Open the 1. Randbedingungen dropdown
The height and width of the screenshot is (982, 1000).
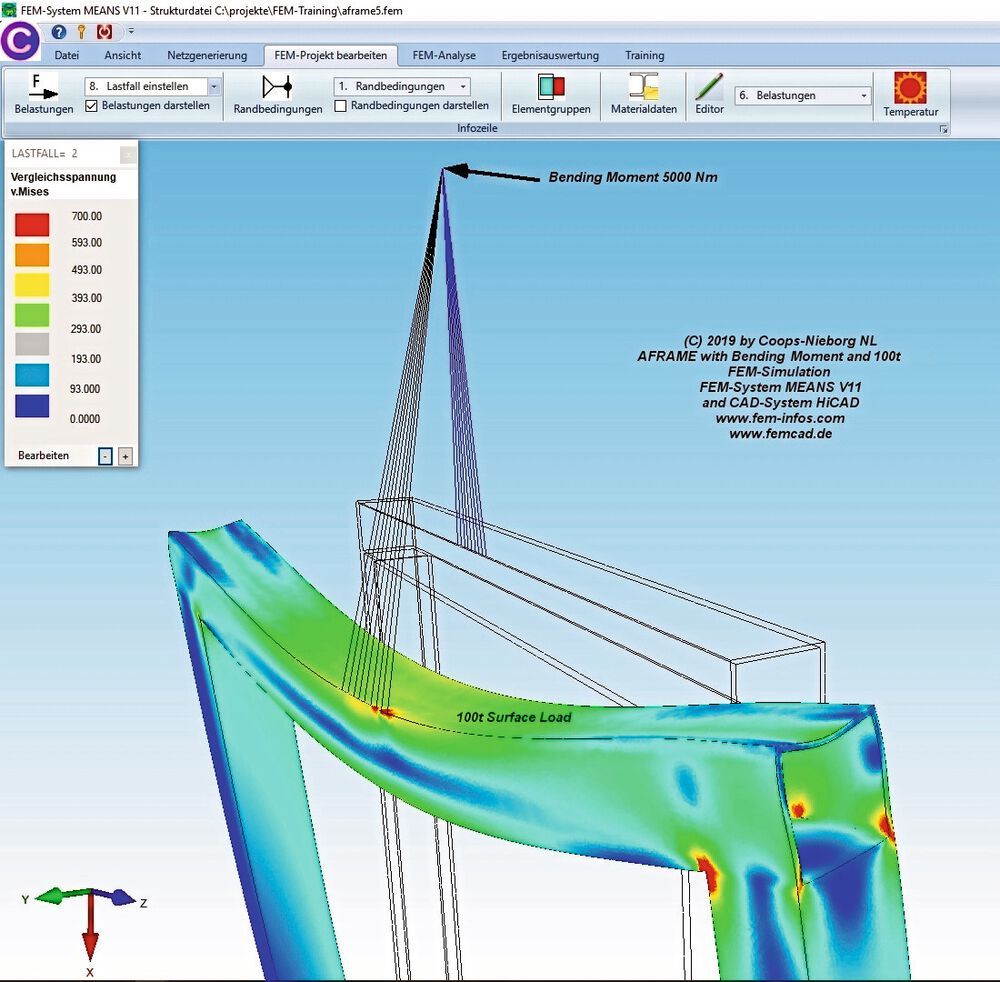[x=463, y=86]
